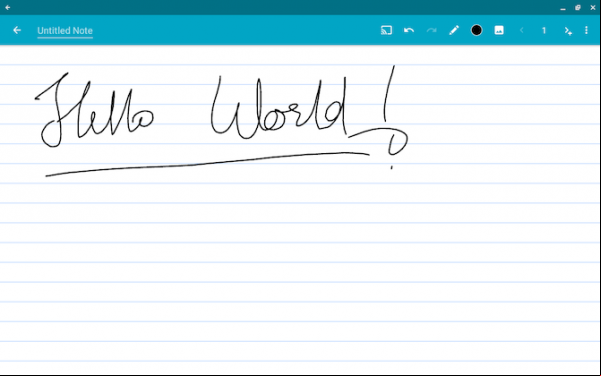This screenshot has width=601, height=376.
Task: Restore down the note window
Action: click(578, 7)
